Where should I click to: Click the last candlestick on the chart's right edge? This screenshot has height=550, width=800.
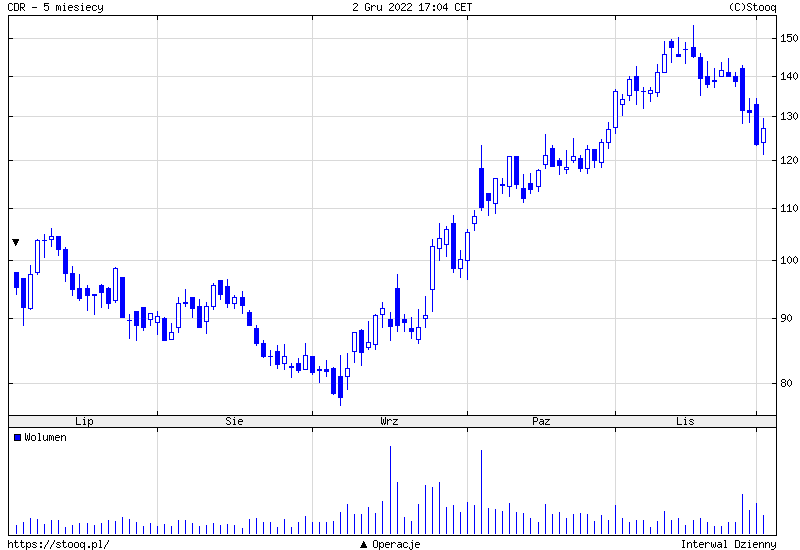coord(763,136)
